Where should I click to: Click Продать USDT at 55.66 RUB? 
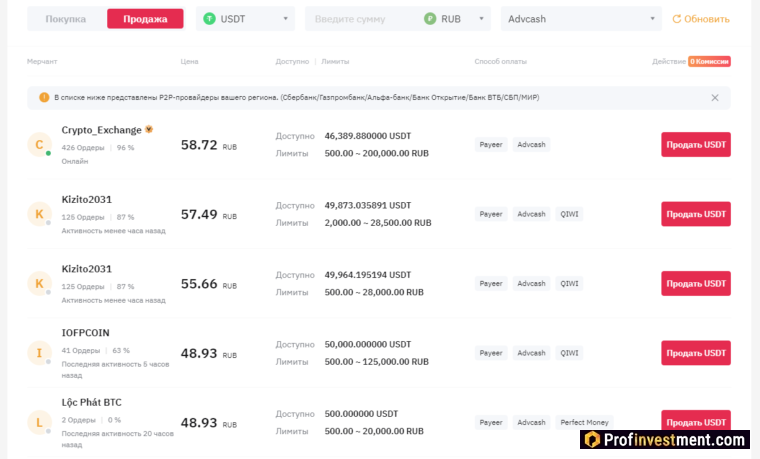[696, 283]
